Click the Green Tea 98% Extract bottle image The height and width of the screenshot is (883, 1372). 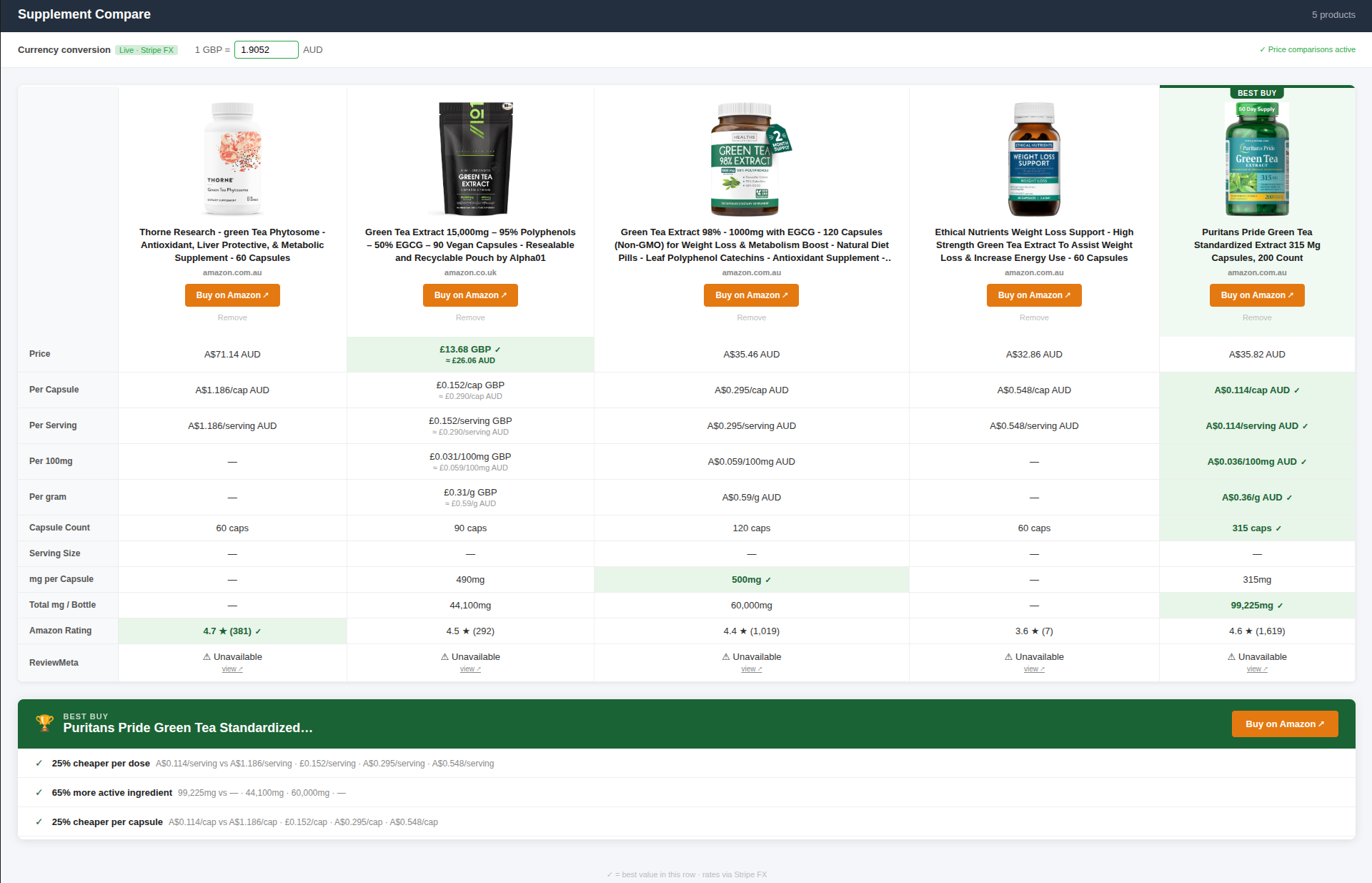(x=750, y=159)
